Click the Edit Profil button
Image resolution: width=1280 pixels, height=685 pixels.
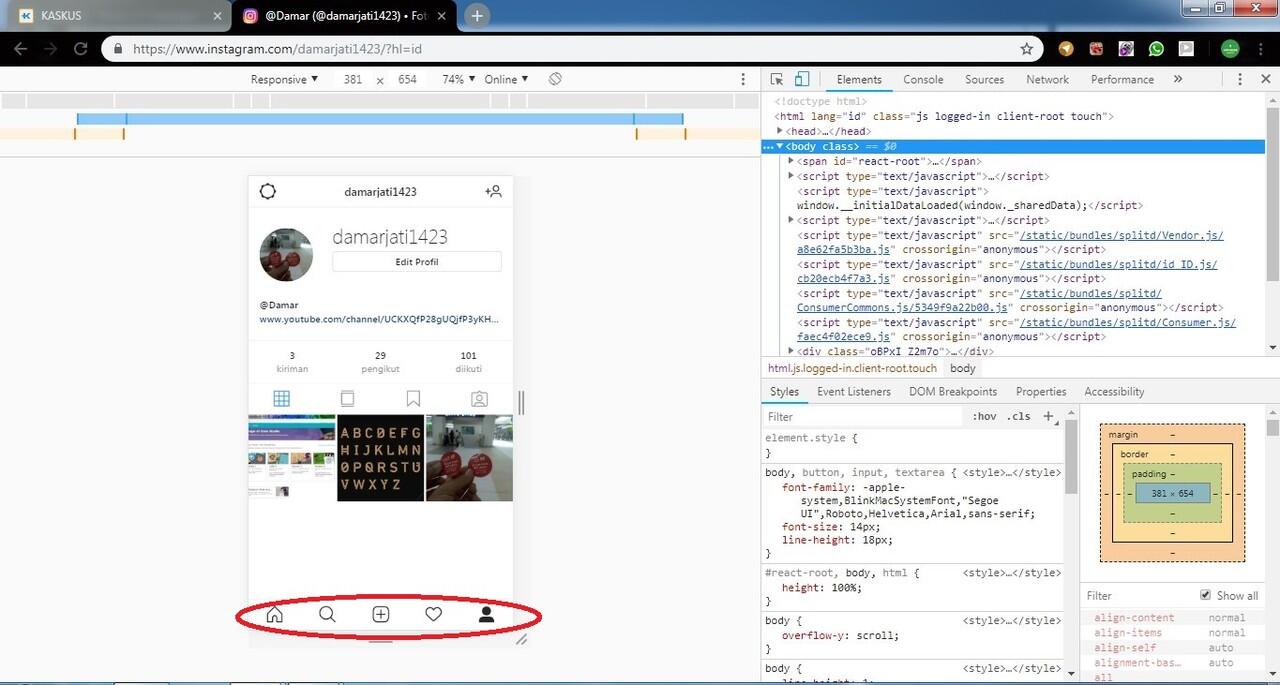pyautogui.click(x=417, y=262)
